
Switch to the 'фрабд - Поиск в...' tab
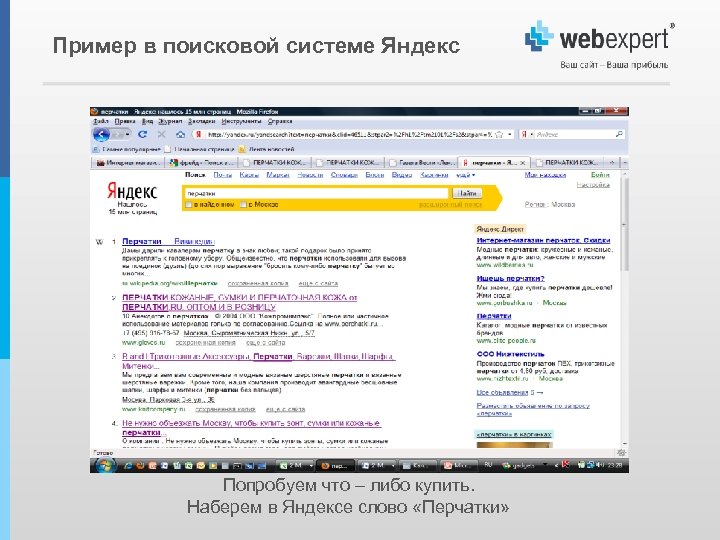pos(202,163)
